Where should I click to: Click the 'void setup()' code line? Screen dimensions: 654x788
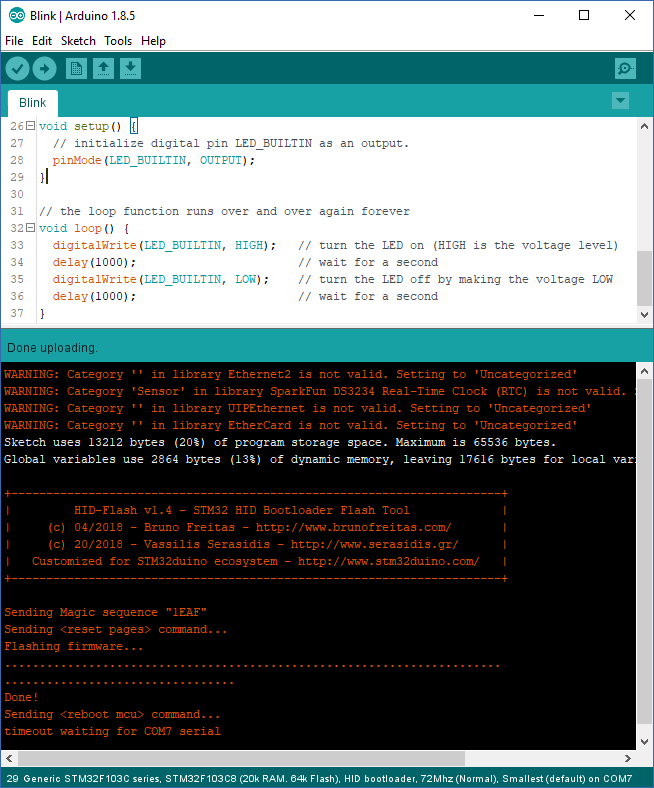coord(88,126)
